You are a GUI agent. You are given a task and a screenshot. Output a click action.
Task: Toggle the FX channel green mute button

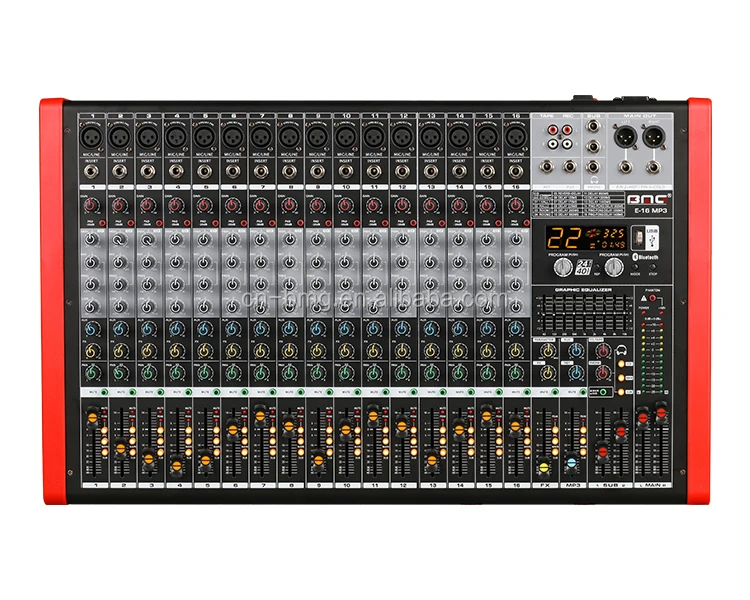pos(556,392)
